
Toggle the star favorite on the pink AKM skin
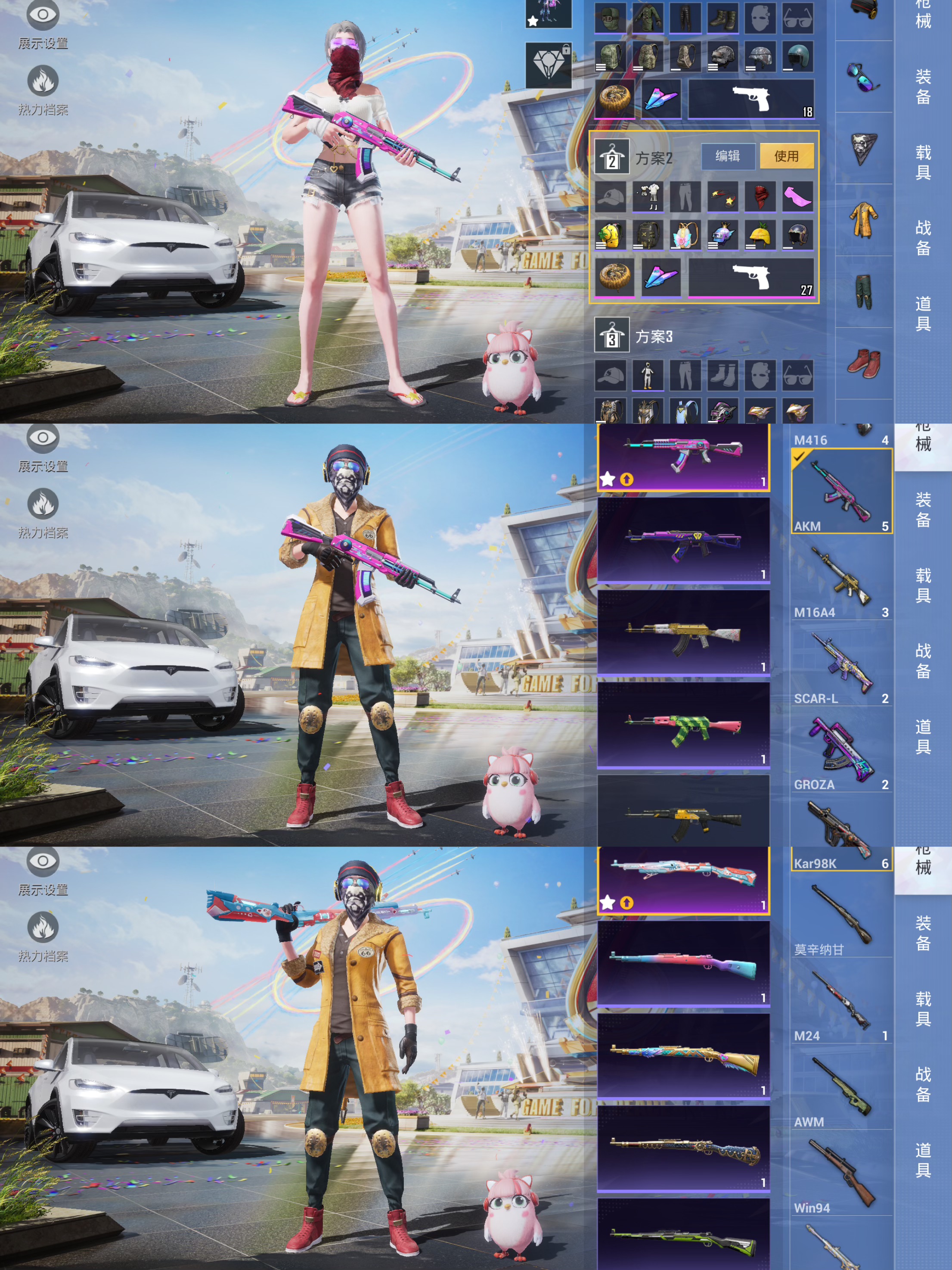coord(608,479)
